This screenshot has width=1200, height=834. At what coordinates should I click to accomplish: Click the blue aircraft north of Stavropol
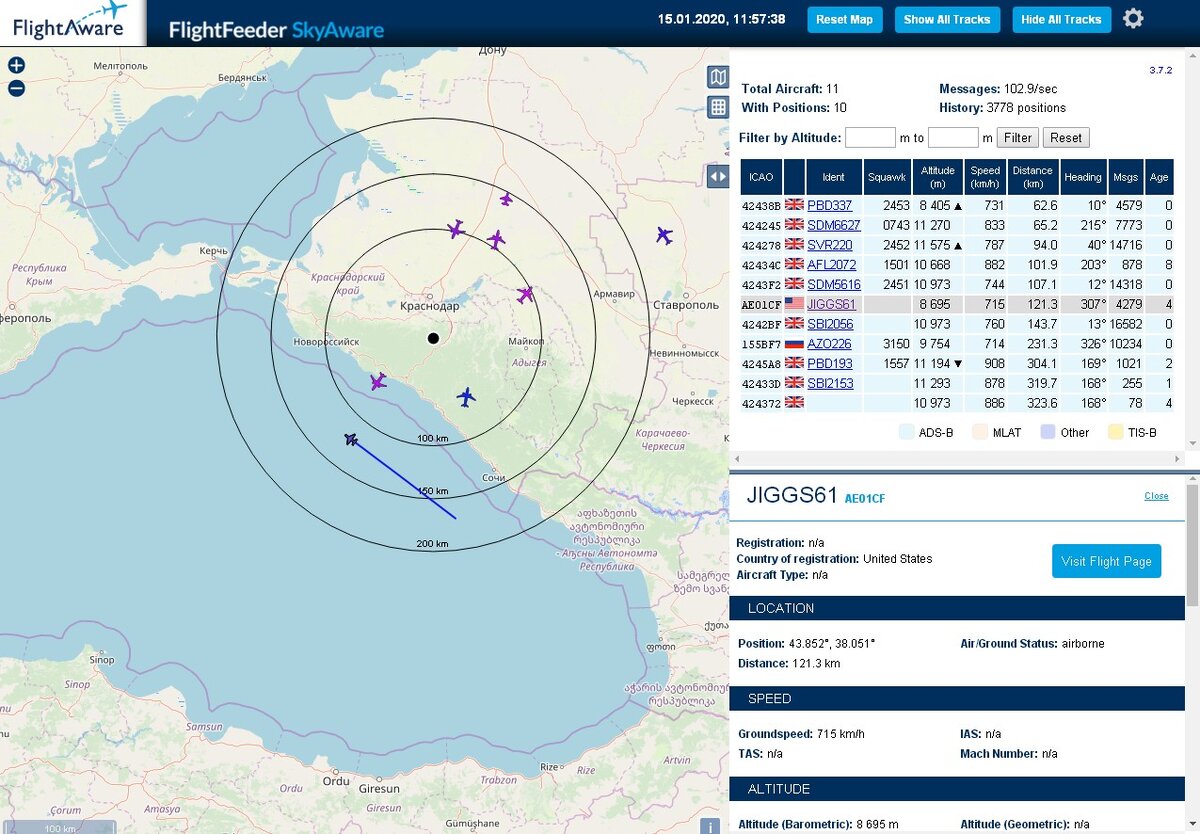[664, 235]
